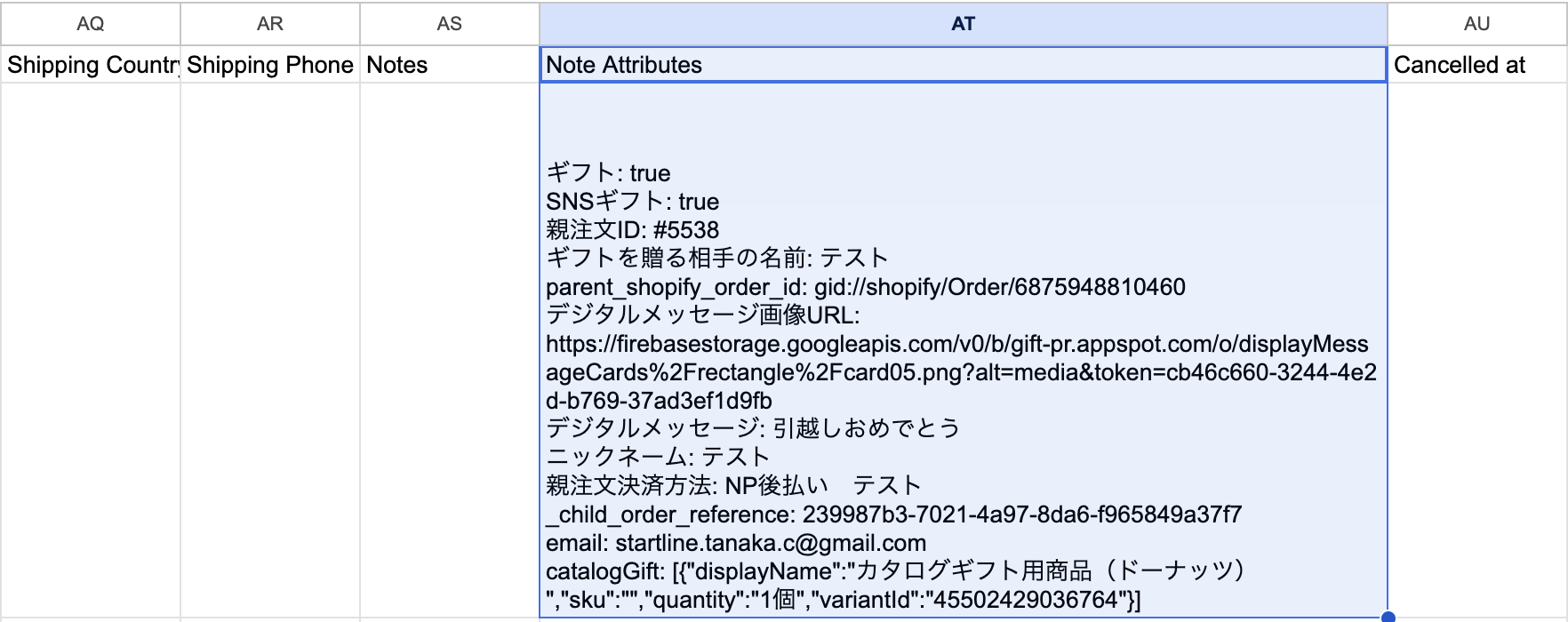Click the "Shipping Country" header cell

(91, 65)
